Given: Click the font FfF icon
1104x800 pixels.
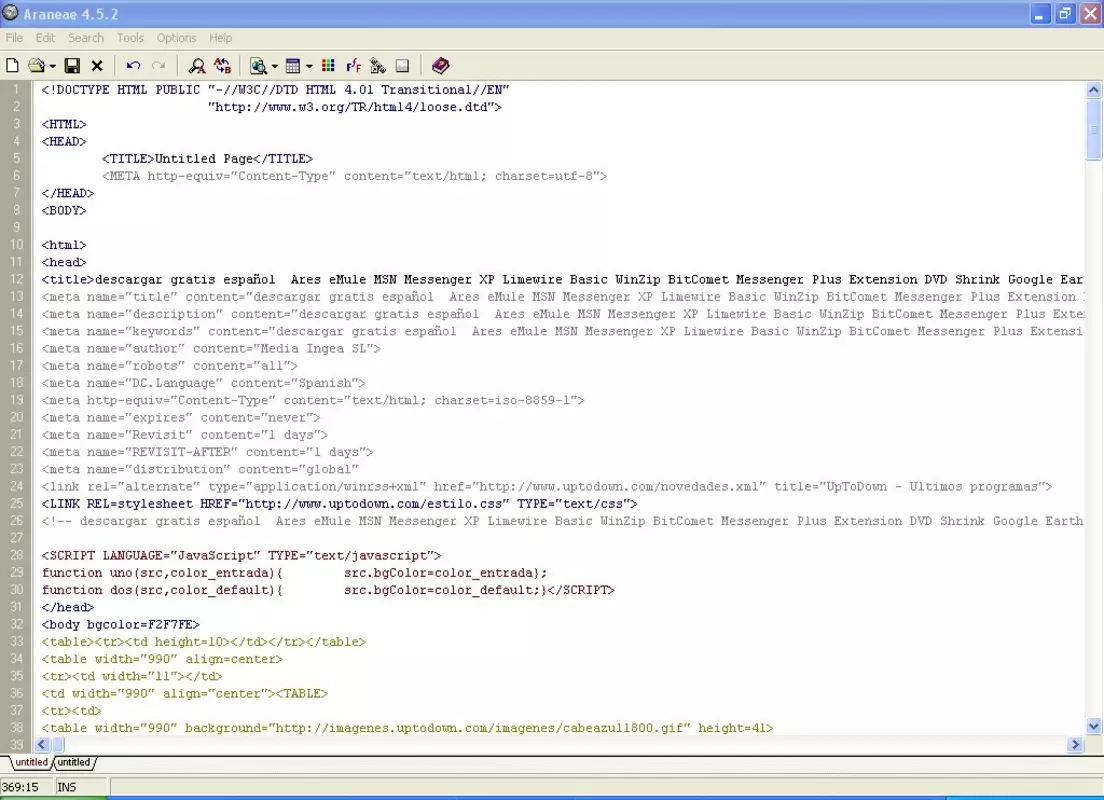Looking at the screenshot, I should pos(353,65).
